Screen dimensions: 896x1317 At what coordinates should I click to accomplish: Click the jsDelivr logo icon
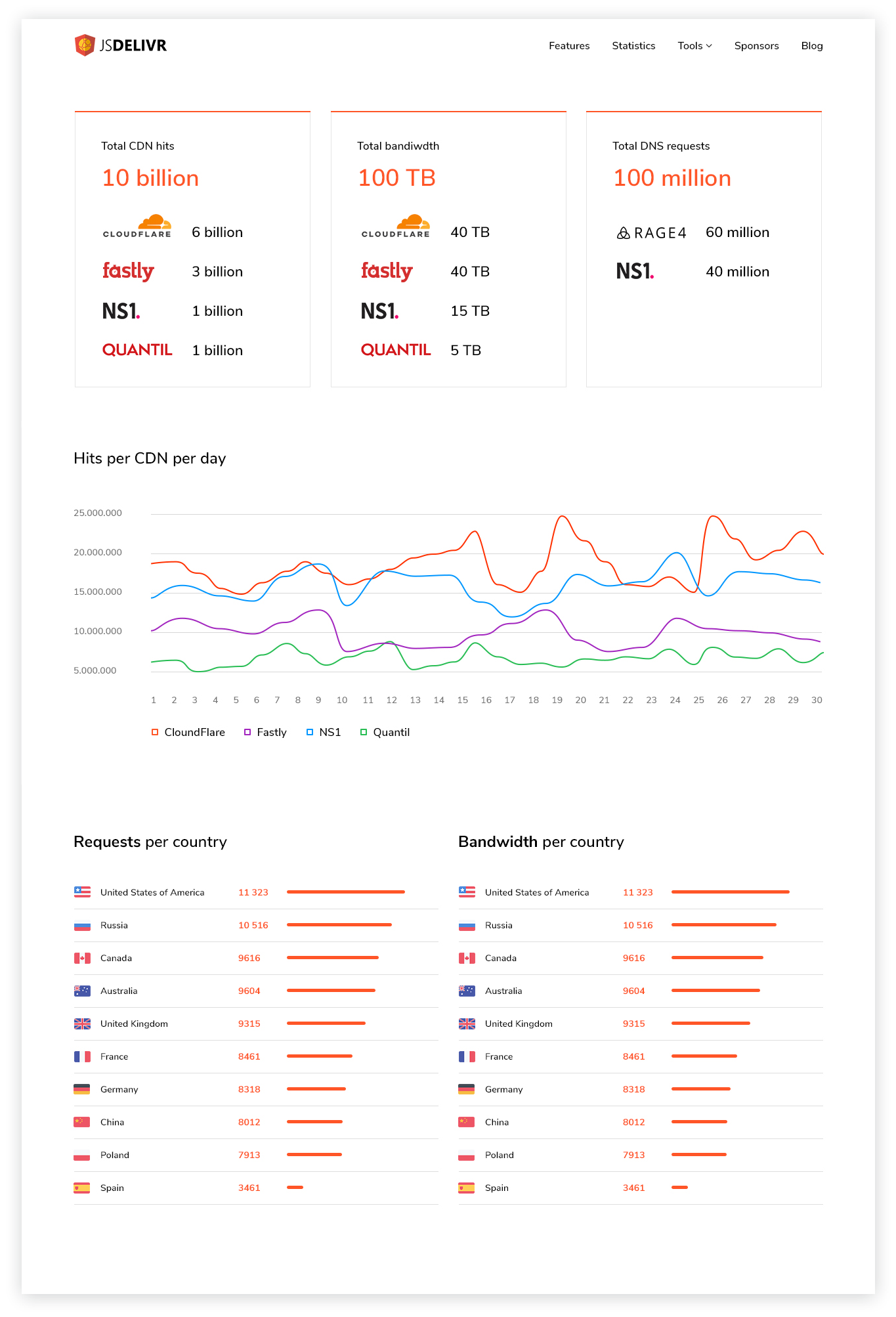[85, 45]
